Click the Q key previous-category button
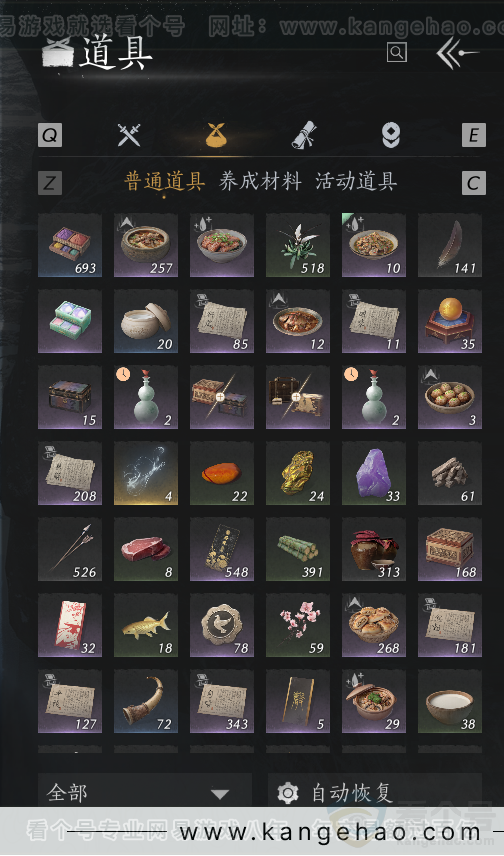The image size is (504, 856). coord(50,135)
